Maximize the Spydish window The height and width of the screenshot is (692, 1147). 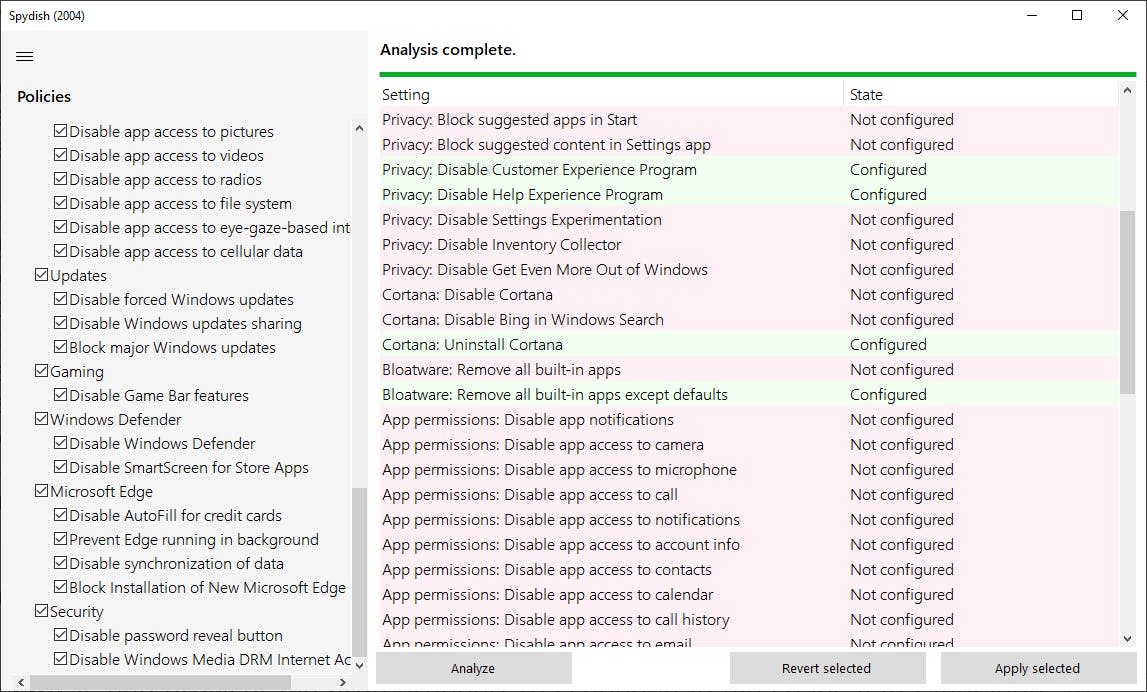click(x=1077, y=15)
